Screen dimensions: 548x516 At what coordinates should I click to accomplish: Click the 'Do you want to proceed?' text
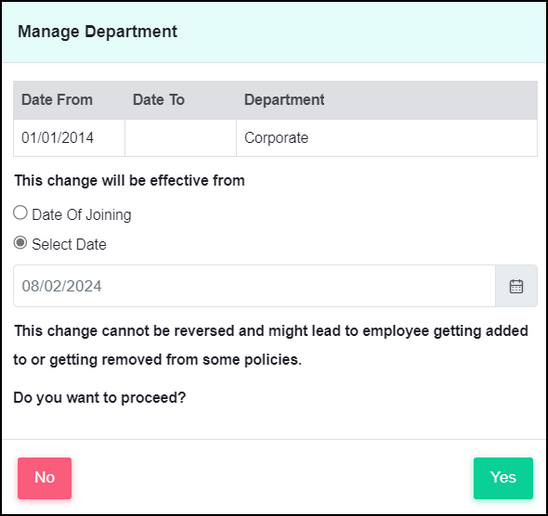[x=100, y=397]
